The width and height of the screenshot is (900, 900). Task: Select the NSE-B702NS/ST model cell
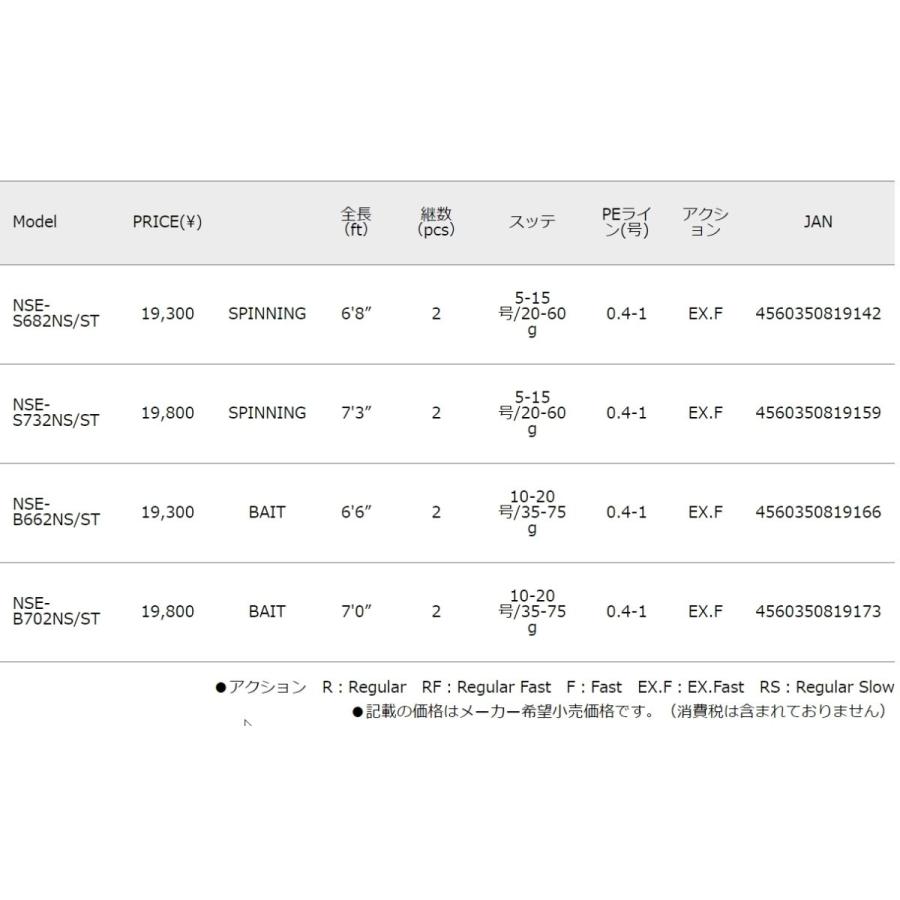click(56, 611)
